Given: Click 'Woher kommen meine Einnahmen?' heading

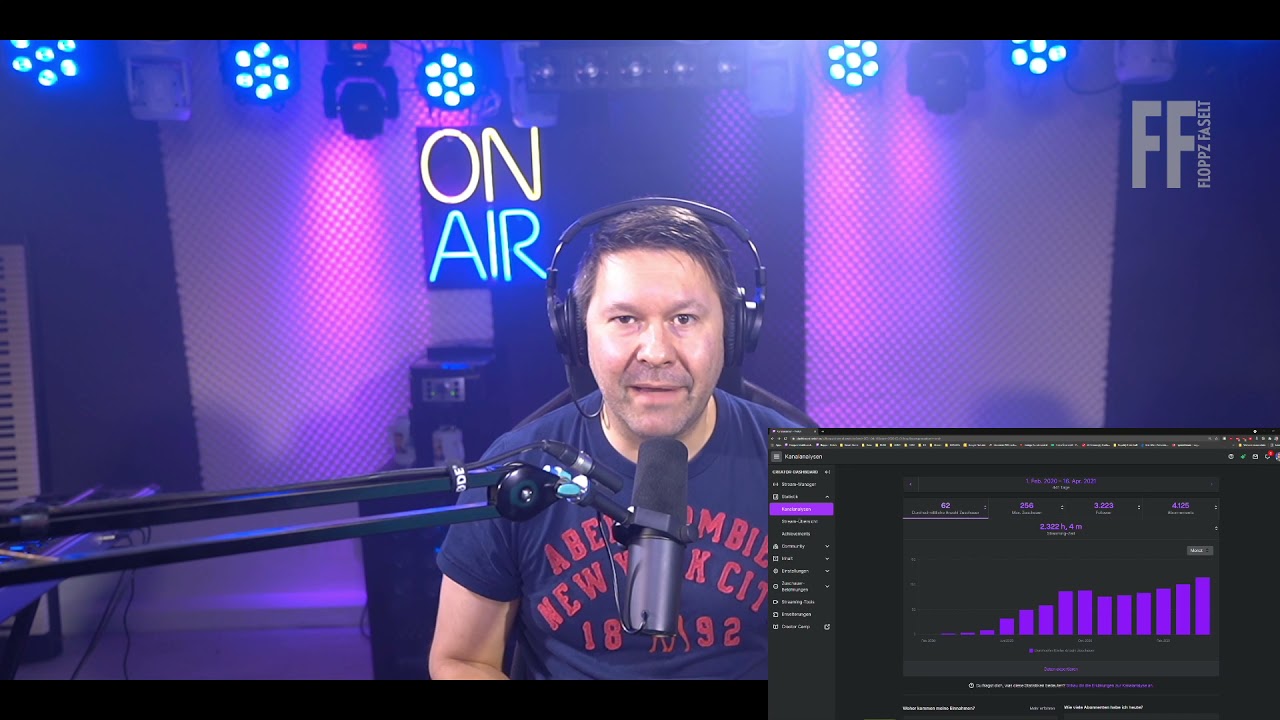Looking at the screenshot, I should (x=939, y=708).
